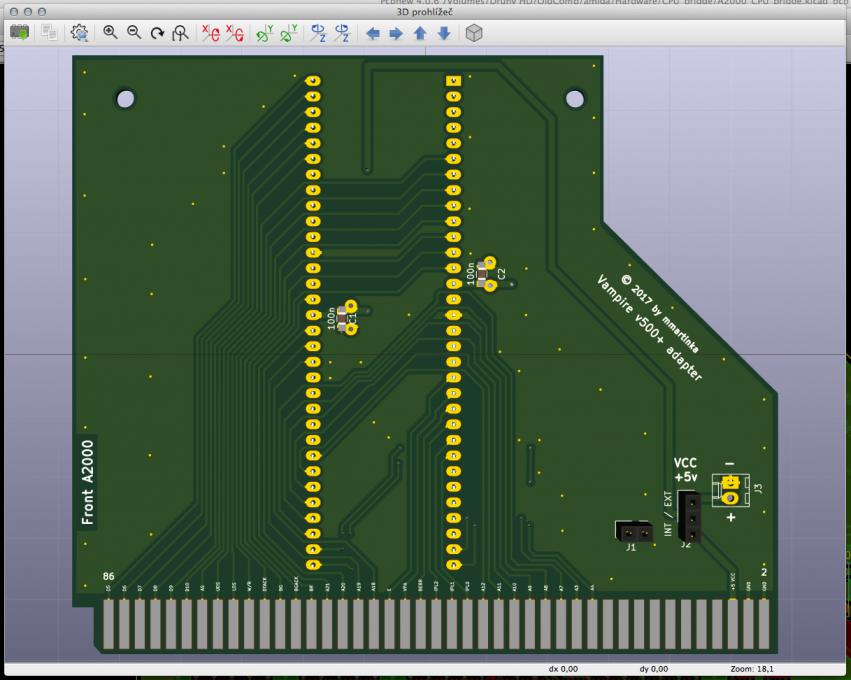Toggle orthographic projection cube icon
851x680 pixels.
pyautogui.click(x=474, y=33)
